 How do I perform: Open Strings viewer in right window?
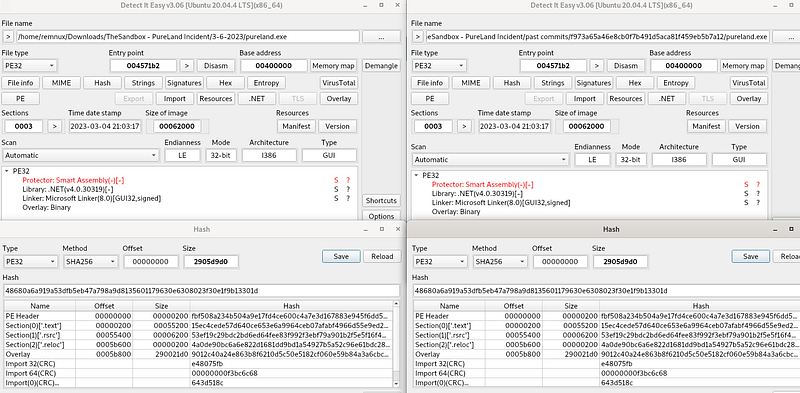[x=553, y=83]
